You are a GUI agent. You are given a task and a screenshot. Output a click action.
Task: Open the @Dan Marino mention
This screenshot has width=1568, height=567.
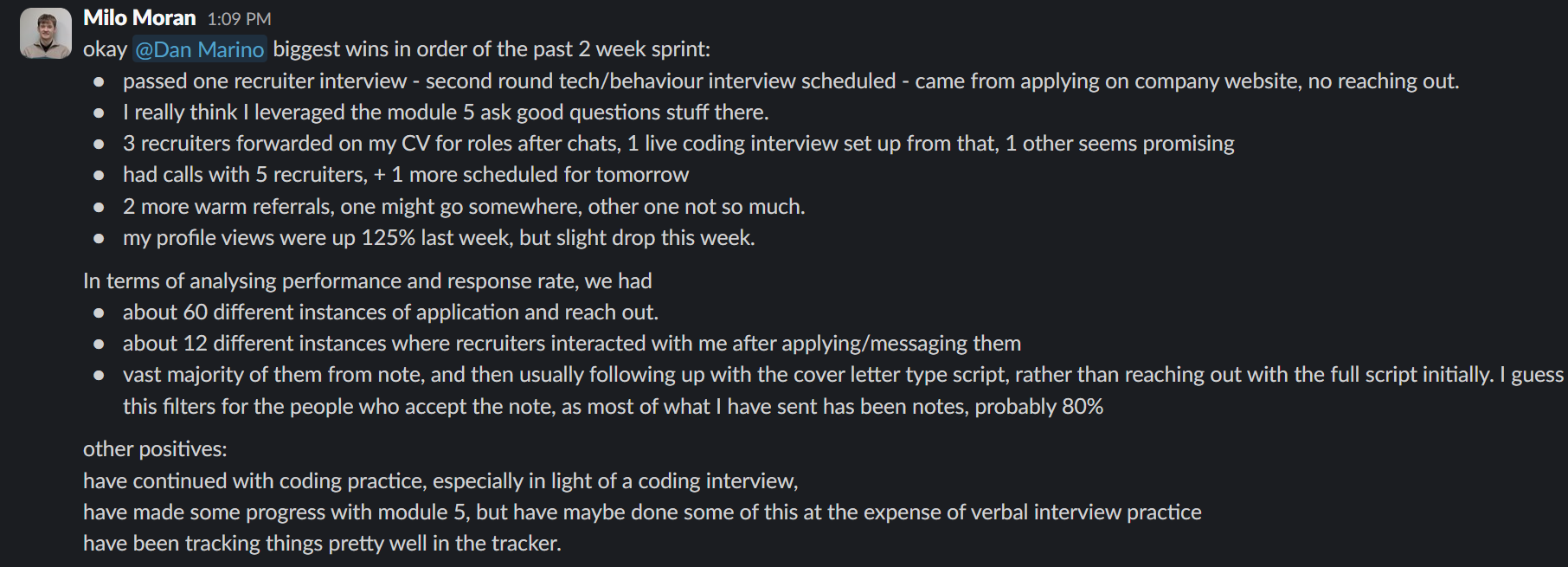pyautogui.click(x=199, y=50)
